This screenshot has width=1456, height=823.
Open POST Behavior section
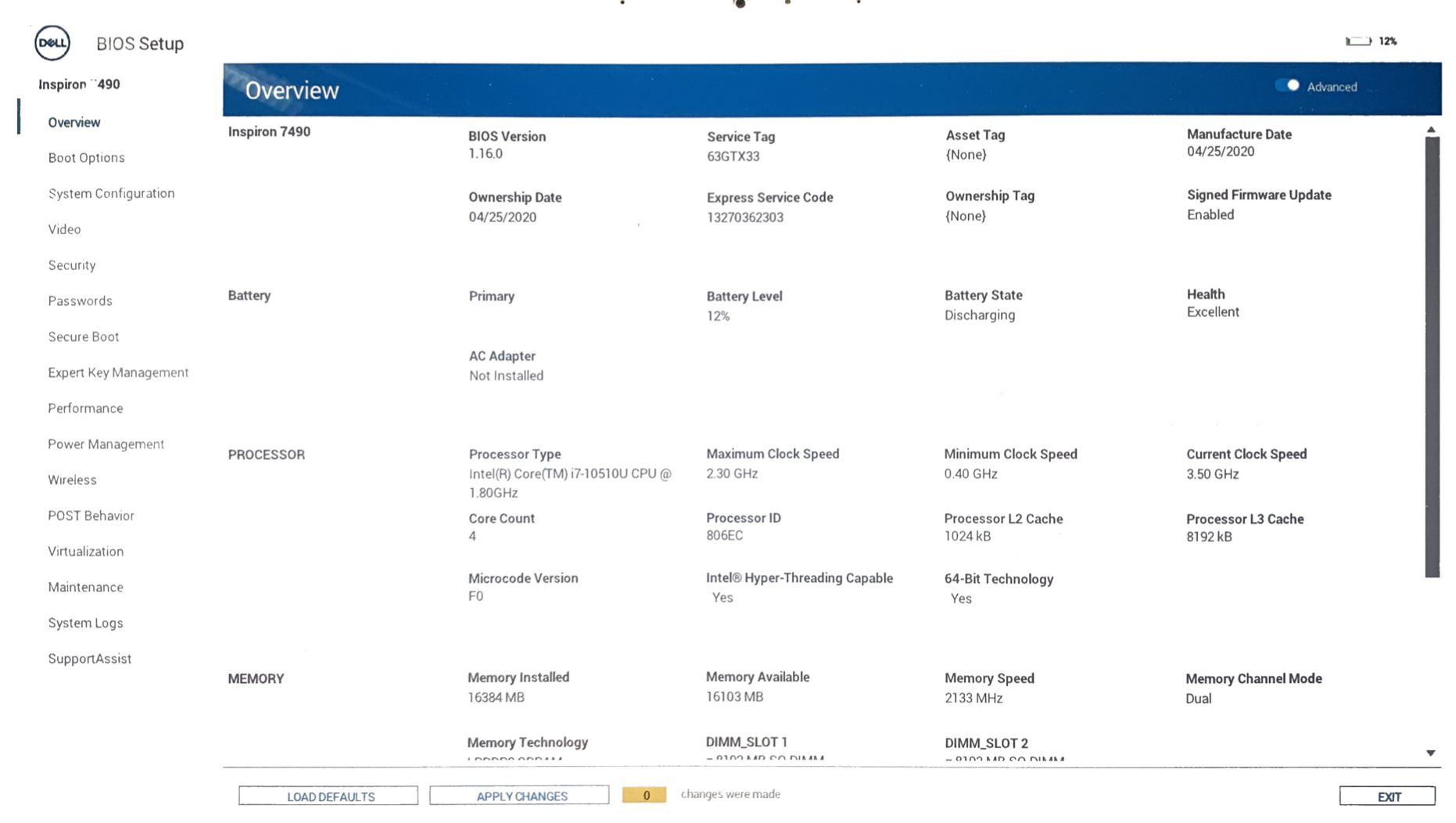click(91, 516)
